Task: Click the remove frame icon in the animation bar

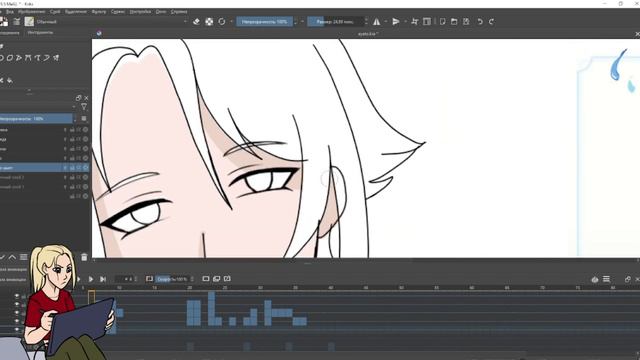Action: tap(227, 279)
